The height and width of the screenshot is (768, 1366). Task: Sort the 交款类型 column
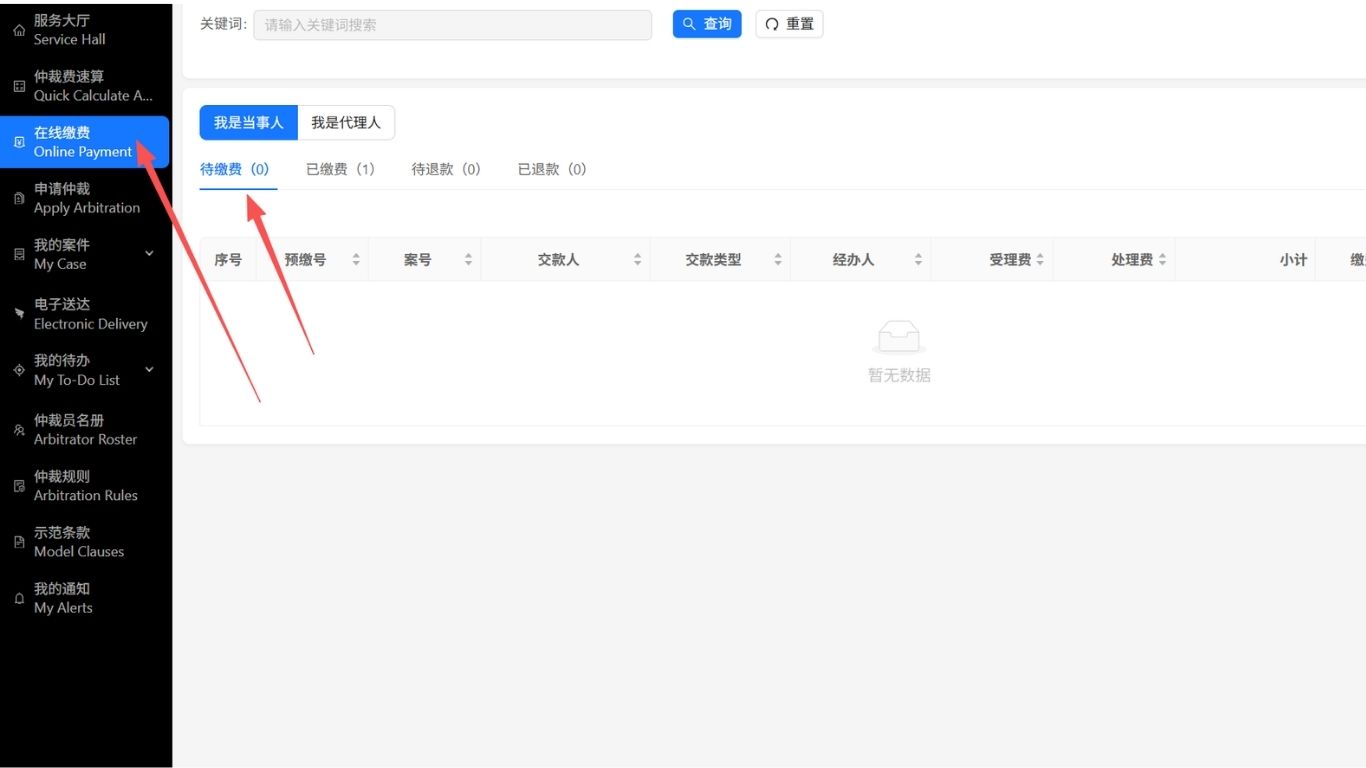778,260
